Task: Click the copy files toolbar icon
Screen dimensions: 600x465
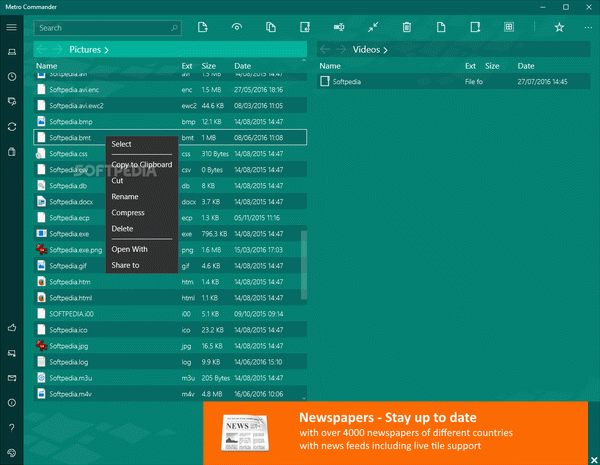Action: point(271,27)
